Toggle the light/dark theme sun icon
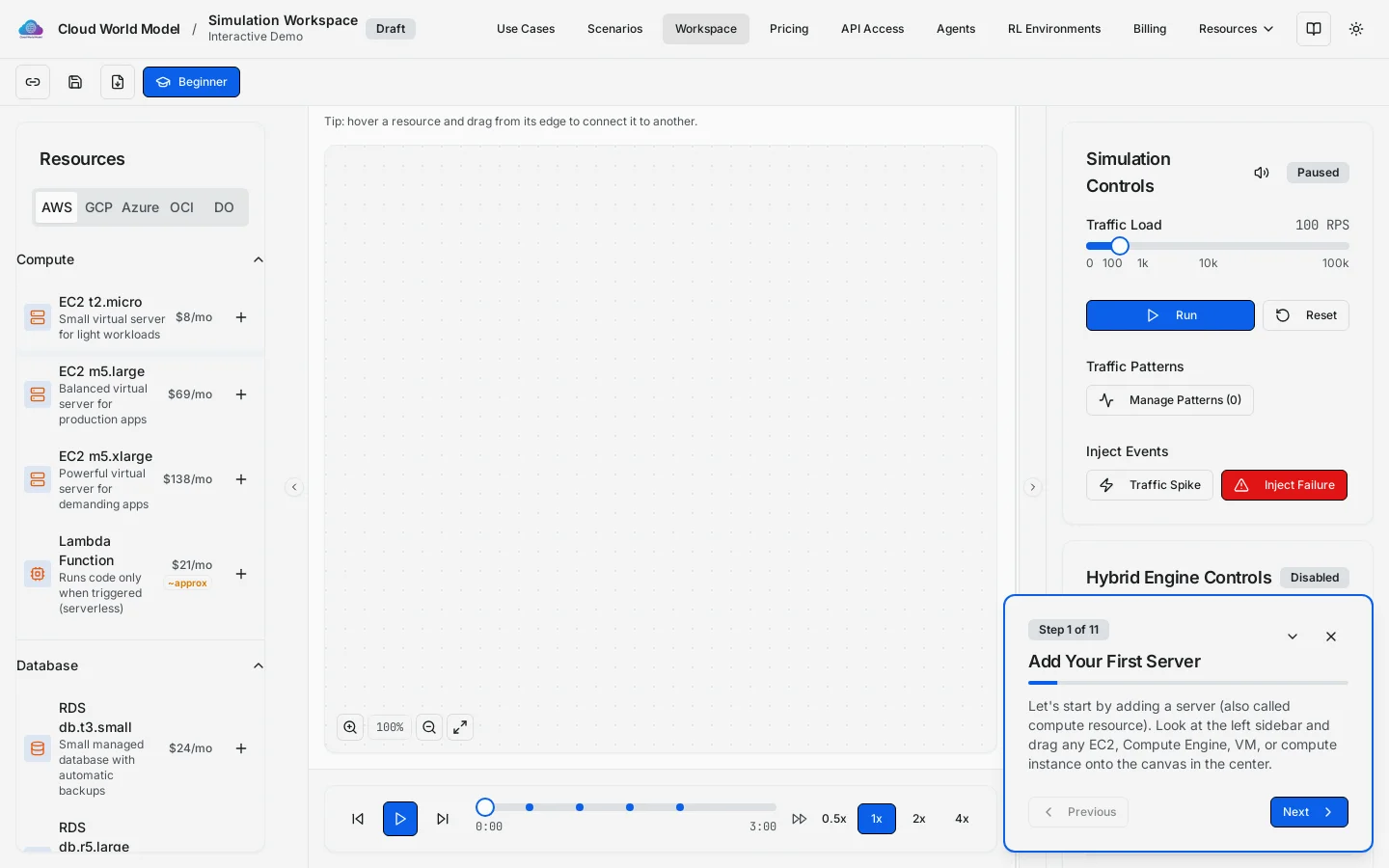The height and width of the screenshot is (868, 1389). click(x=1356, y=29)
